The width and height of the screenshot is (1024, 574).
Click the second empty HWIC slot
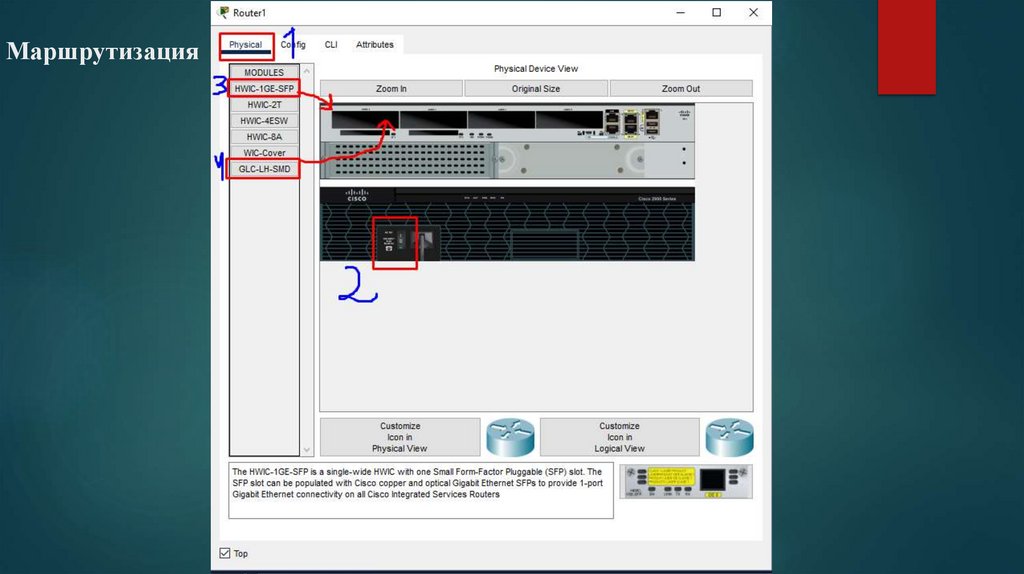tap(433, 120)
